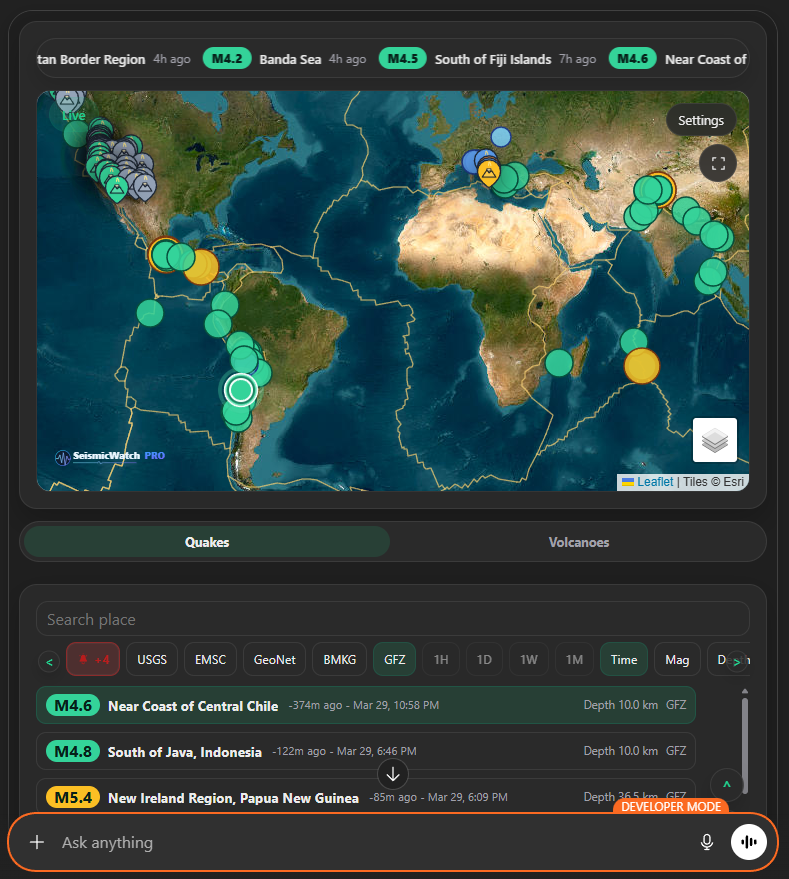
Task: Open the map layers selector icon
Action: click(714, 440)
